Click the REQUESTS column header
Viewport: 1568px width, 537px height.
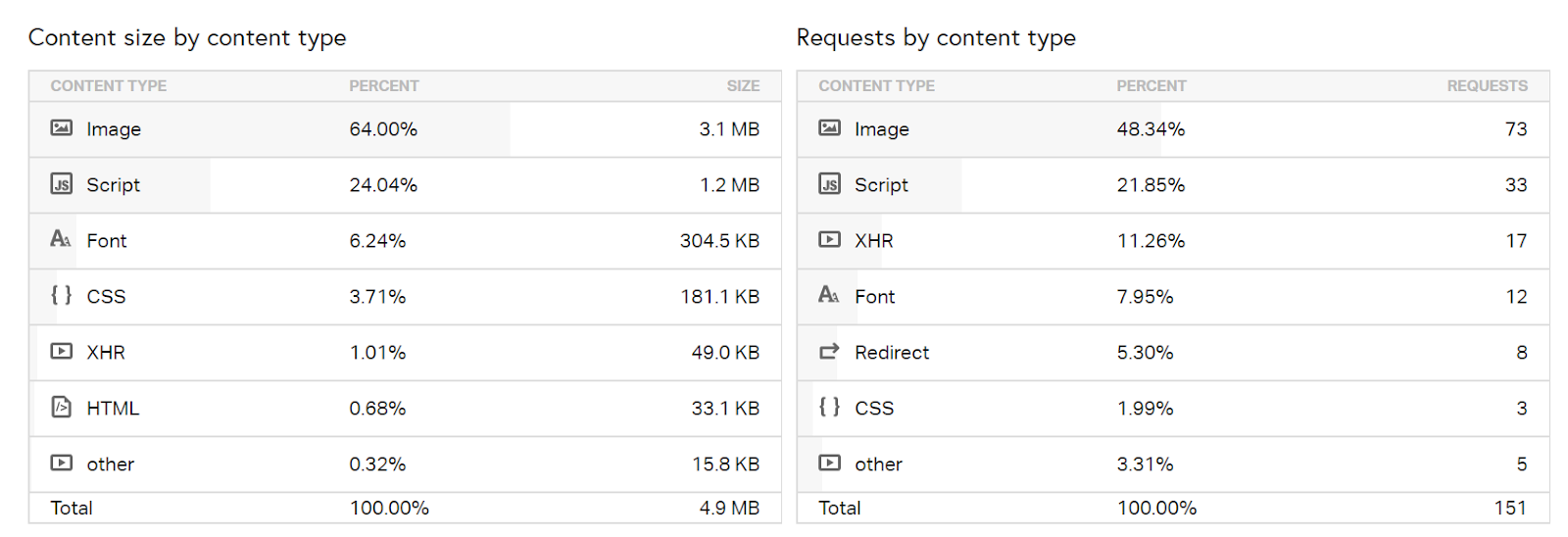tap(1487, 86)
